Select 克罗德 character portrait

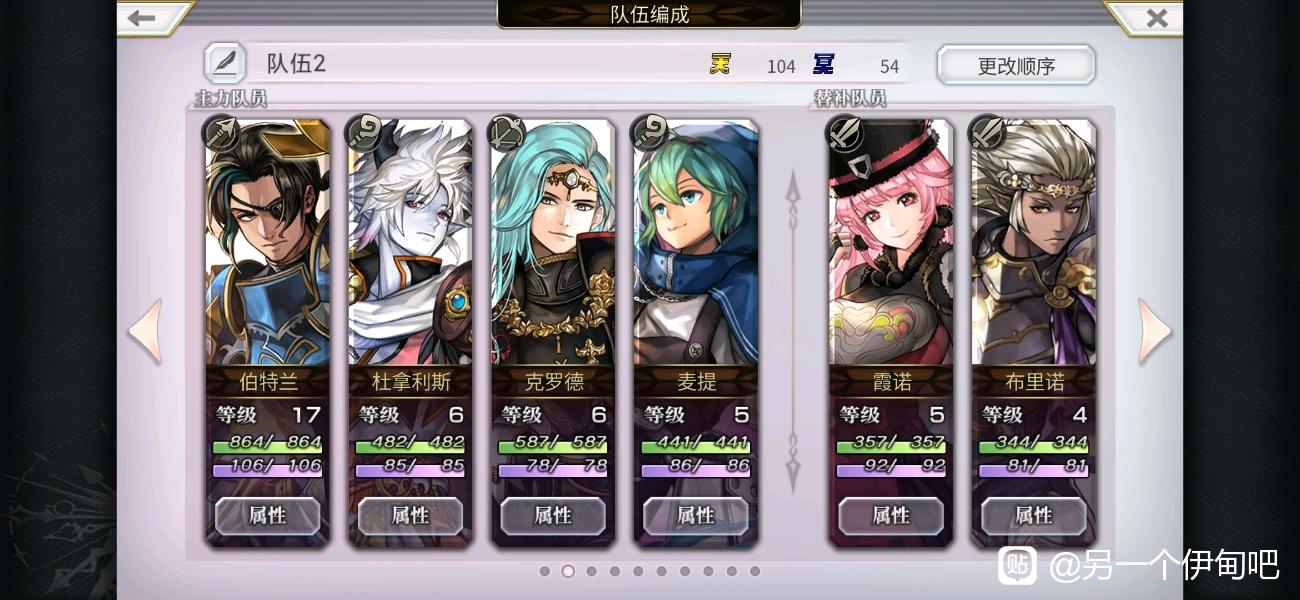click(x=553, y=242)
